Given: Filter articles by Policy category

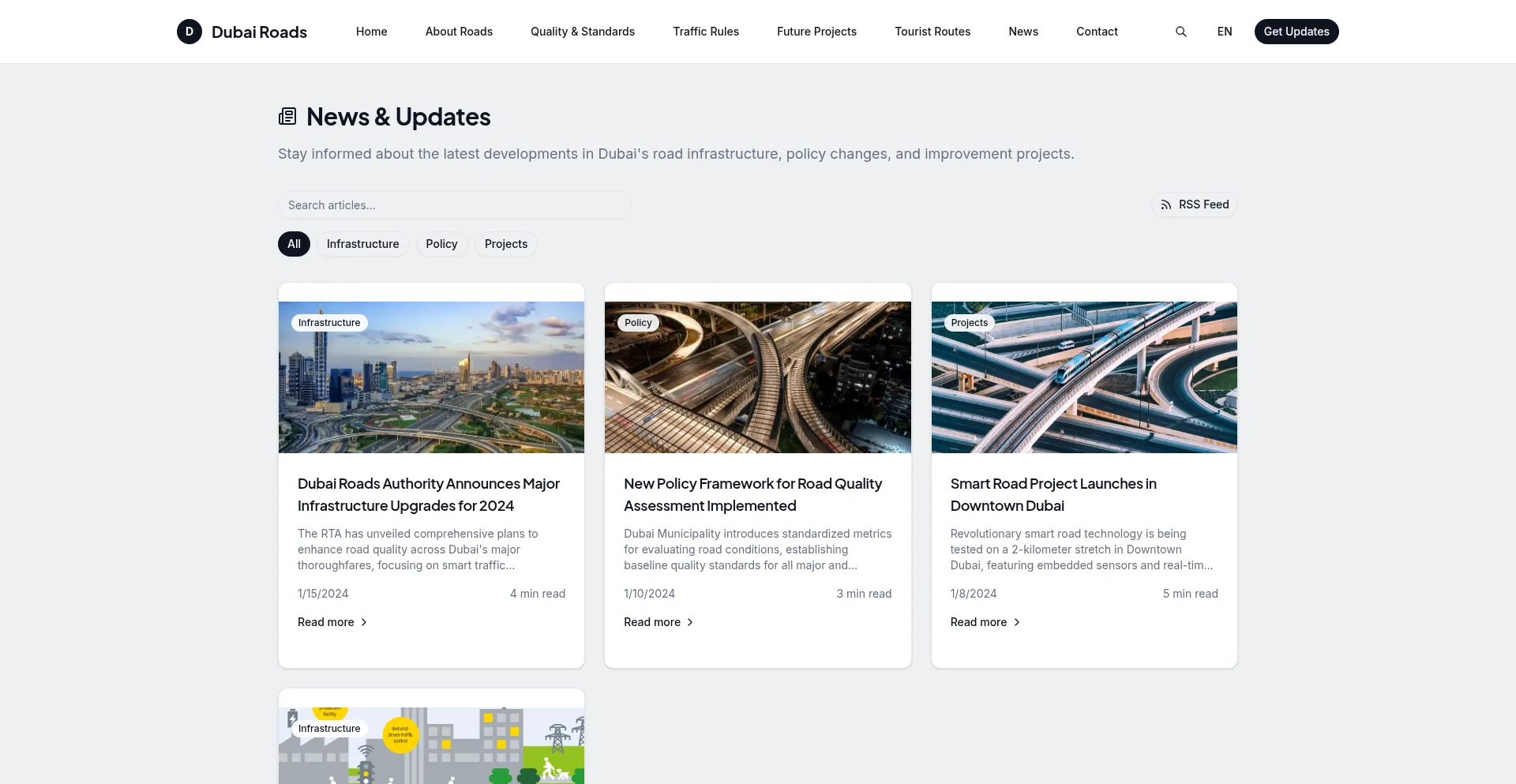Looking at the screenshot, I should click(x=441, y=244).
